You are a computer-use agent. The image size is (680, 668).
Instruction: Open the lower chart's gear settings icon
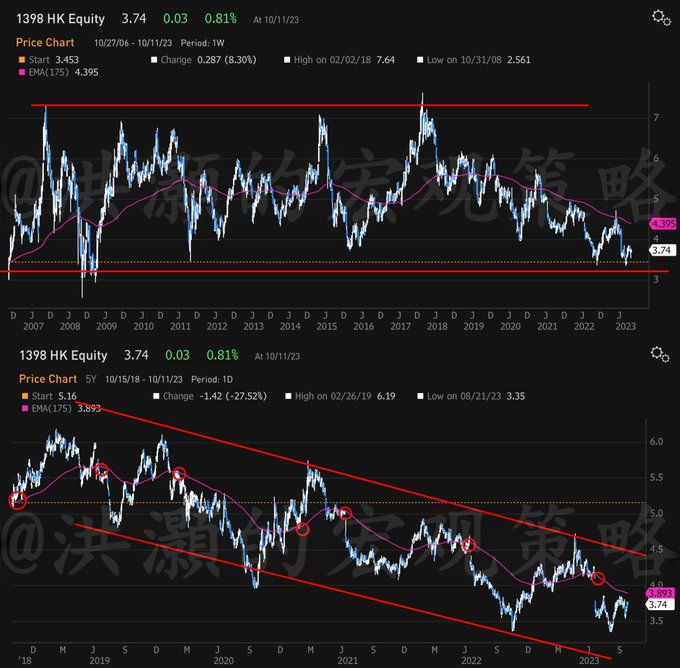coord(660,354)
